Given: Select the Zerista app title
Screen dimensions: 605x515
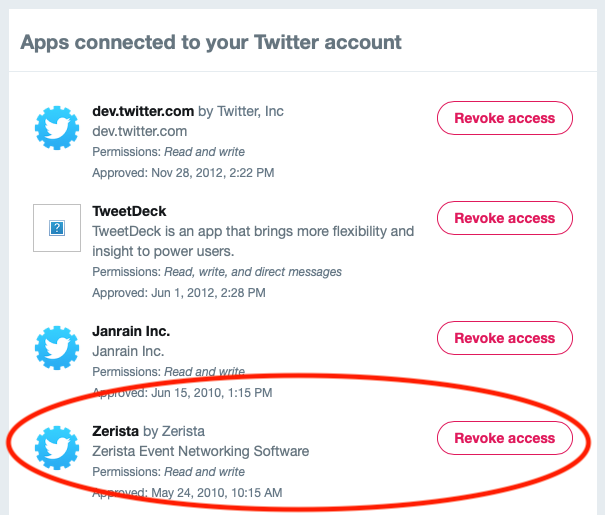Looking at the screenshot, I should 115,431.
